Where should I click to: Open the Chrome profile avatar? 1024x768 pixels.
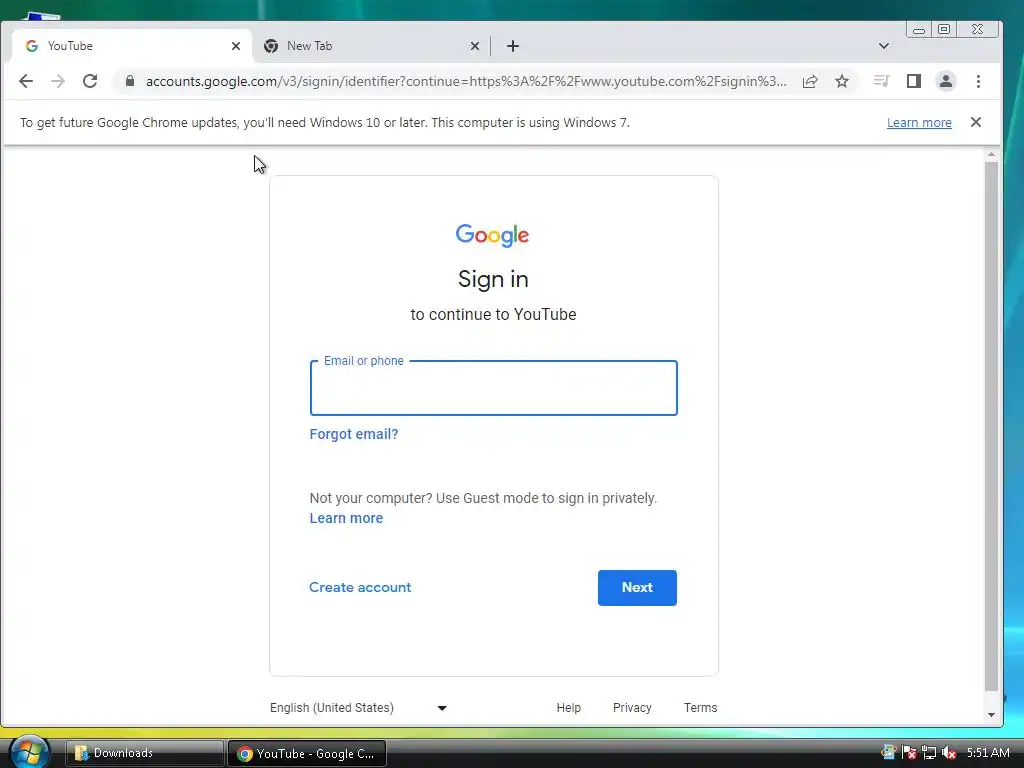[946, 81]
